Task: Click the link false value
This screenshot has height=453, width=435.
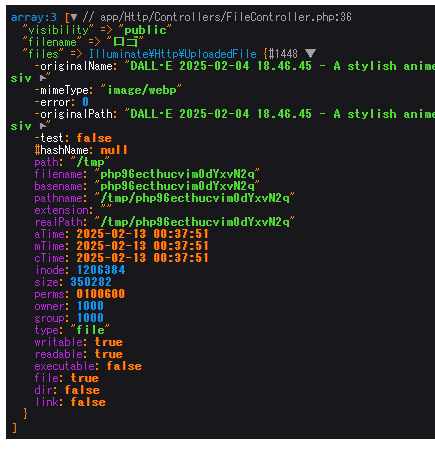Action: pyautogui.click(x=88, y=402)
